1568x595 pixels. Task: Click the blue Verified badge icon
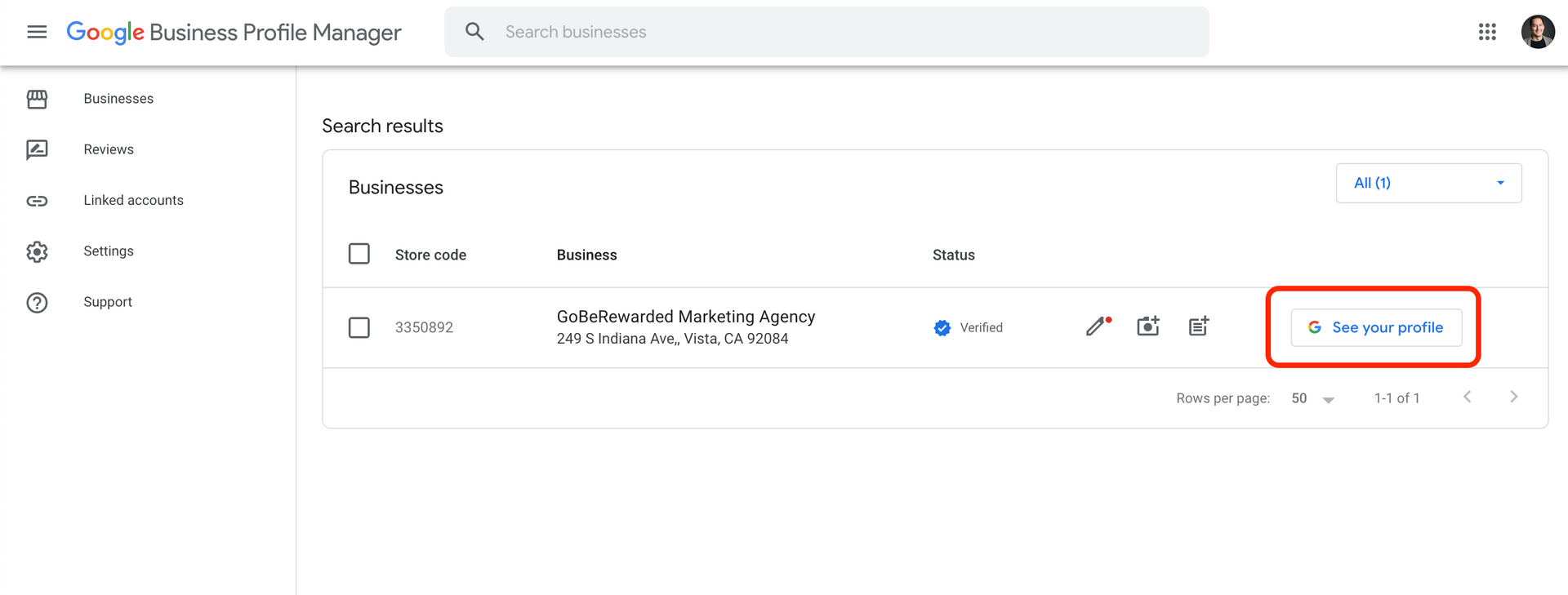coord(942,328)
